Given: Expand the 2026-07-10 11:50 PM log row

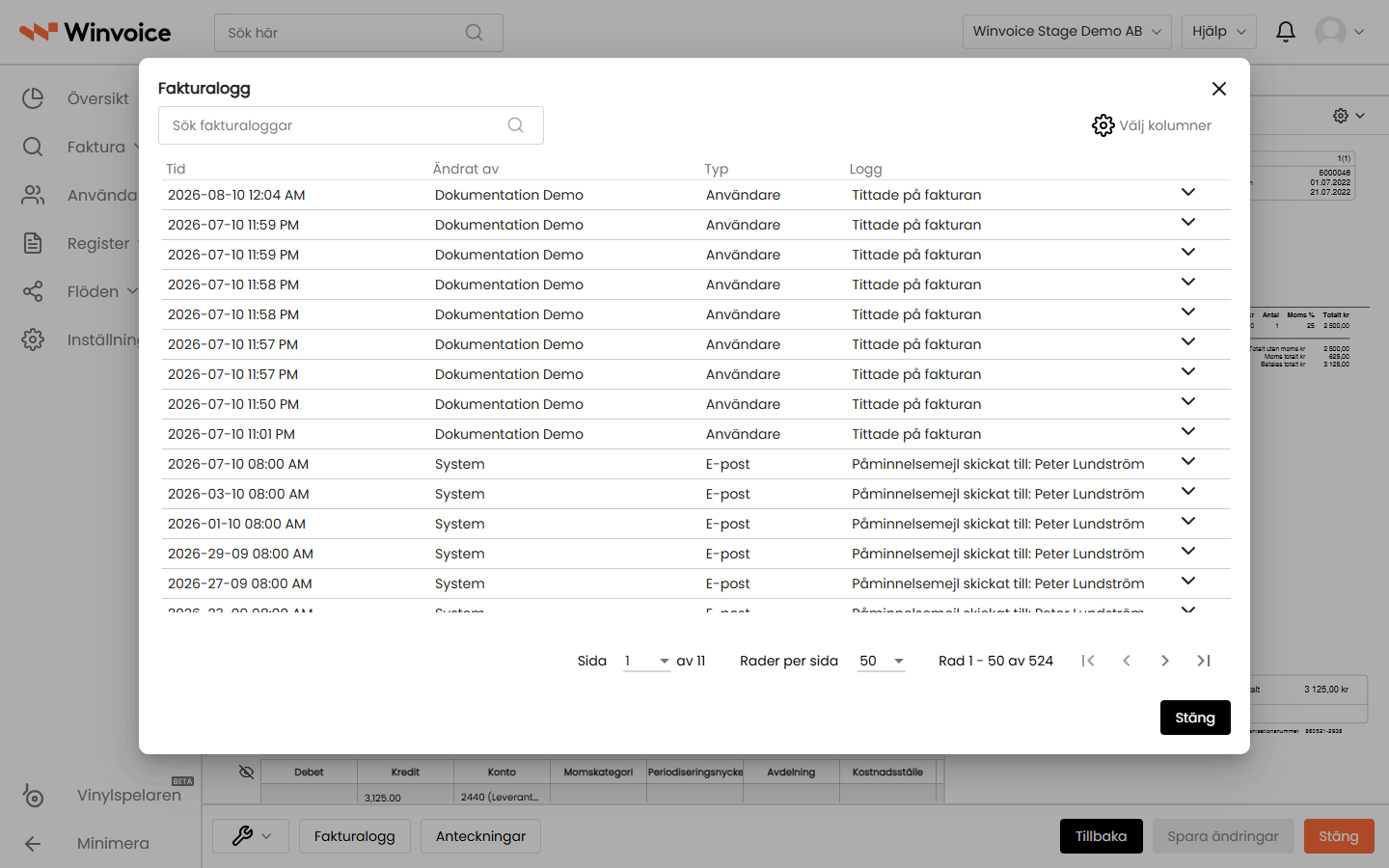Looking at the screenshot, I should (x=1188, y=402).
